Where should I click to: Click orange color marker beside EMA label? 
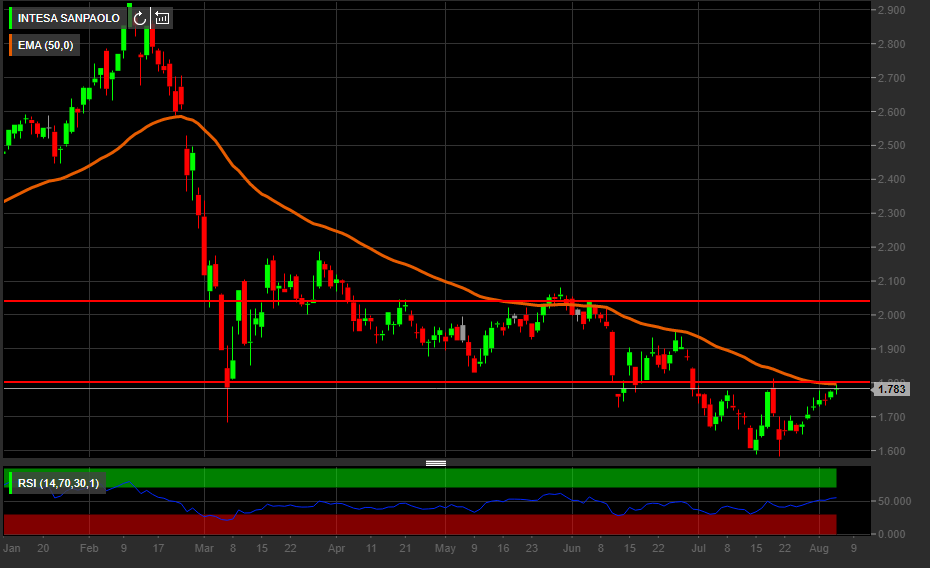pyautogui.click(x=11, y=45)
